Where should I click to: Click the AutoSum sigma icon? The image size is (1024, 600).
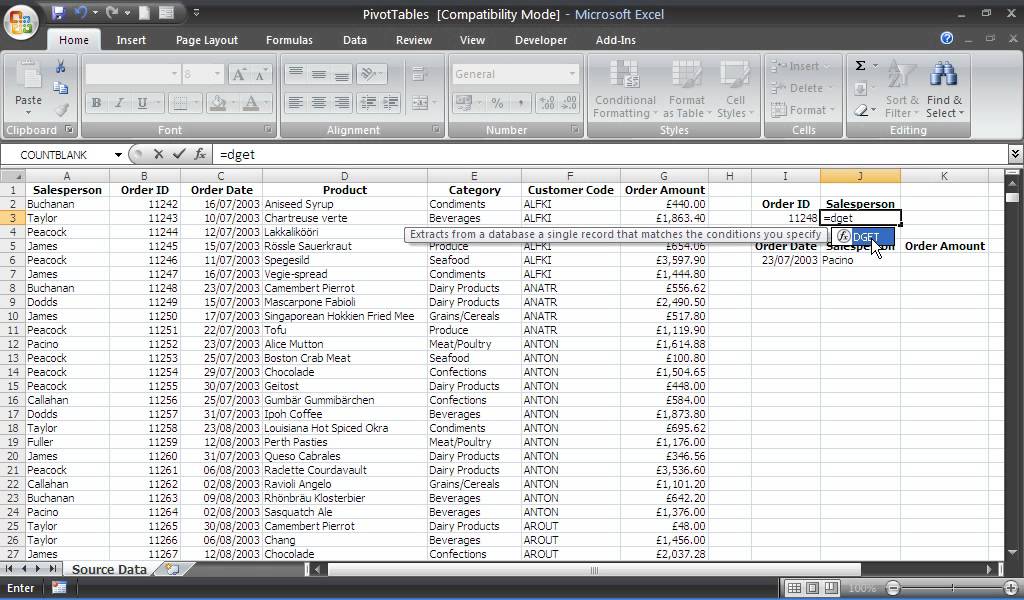point(861,66)
